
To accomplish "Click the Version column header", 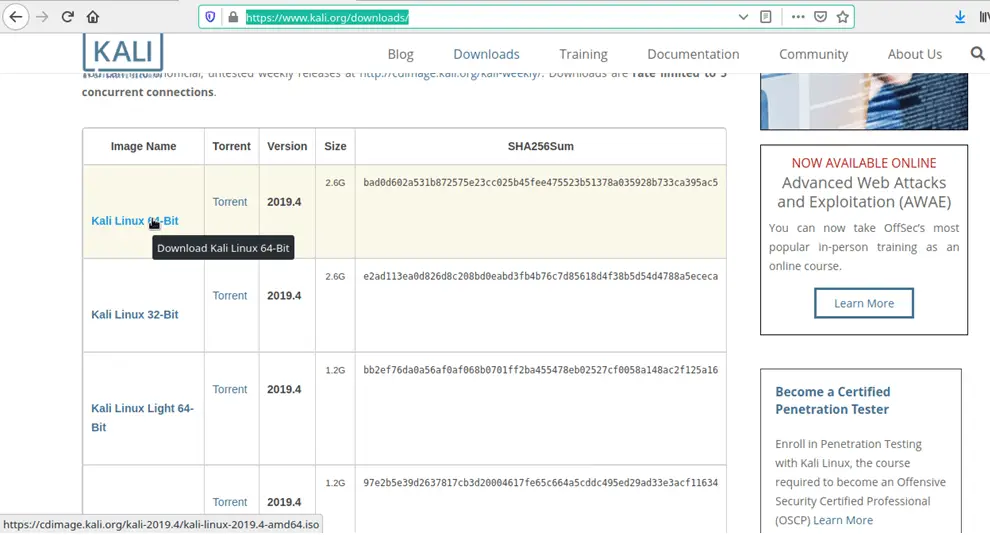I will coord(287,146).
